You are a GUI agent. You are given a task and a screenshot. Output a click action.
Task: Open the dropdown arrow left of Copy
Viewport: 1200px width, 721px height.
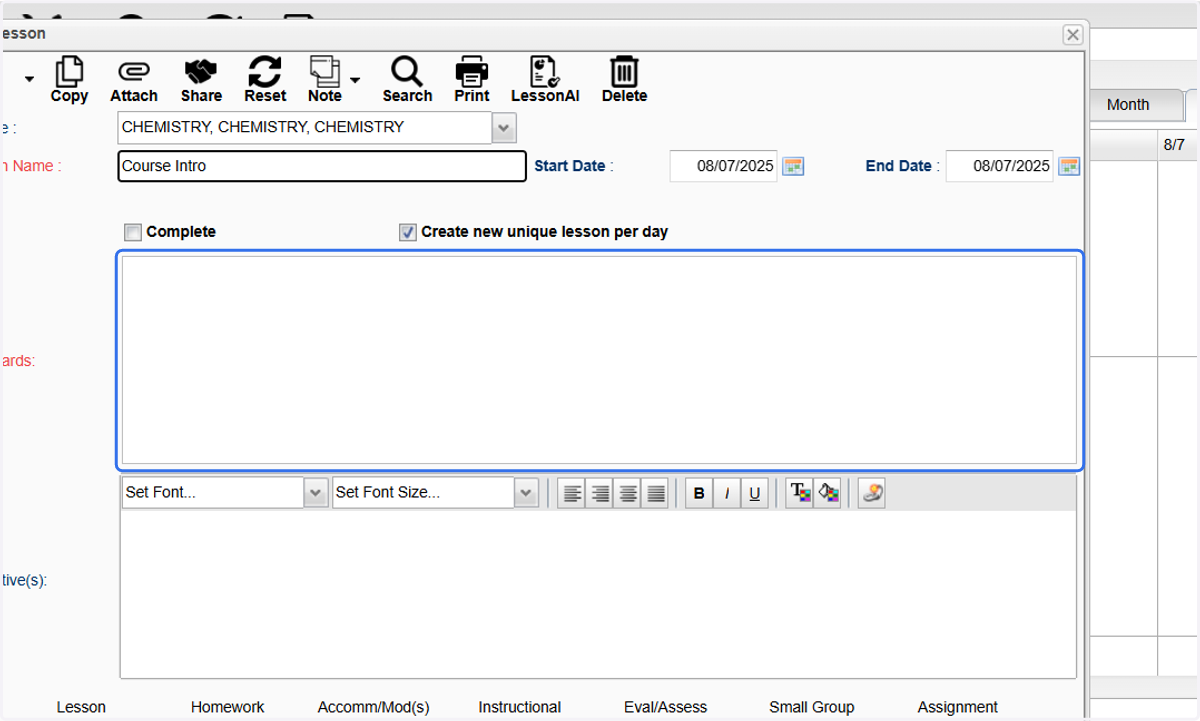coord(29,80)
